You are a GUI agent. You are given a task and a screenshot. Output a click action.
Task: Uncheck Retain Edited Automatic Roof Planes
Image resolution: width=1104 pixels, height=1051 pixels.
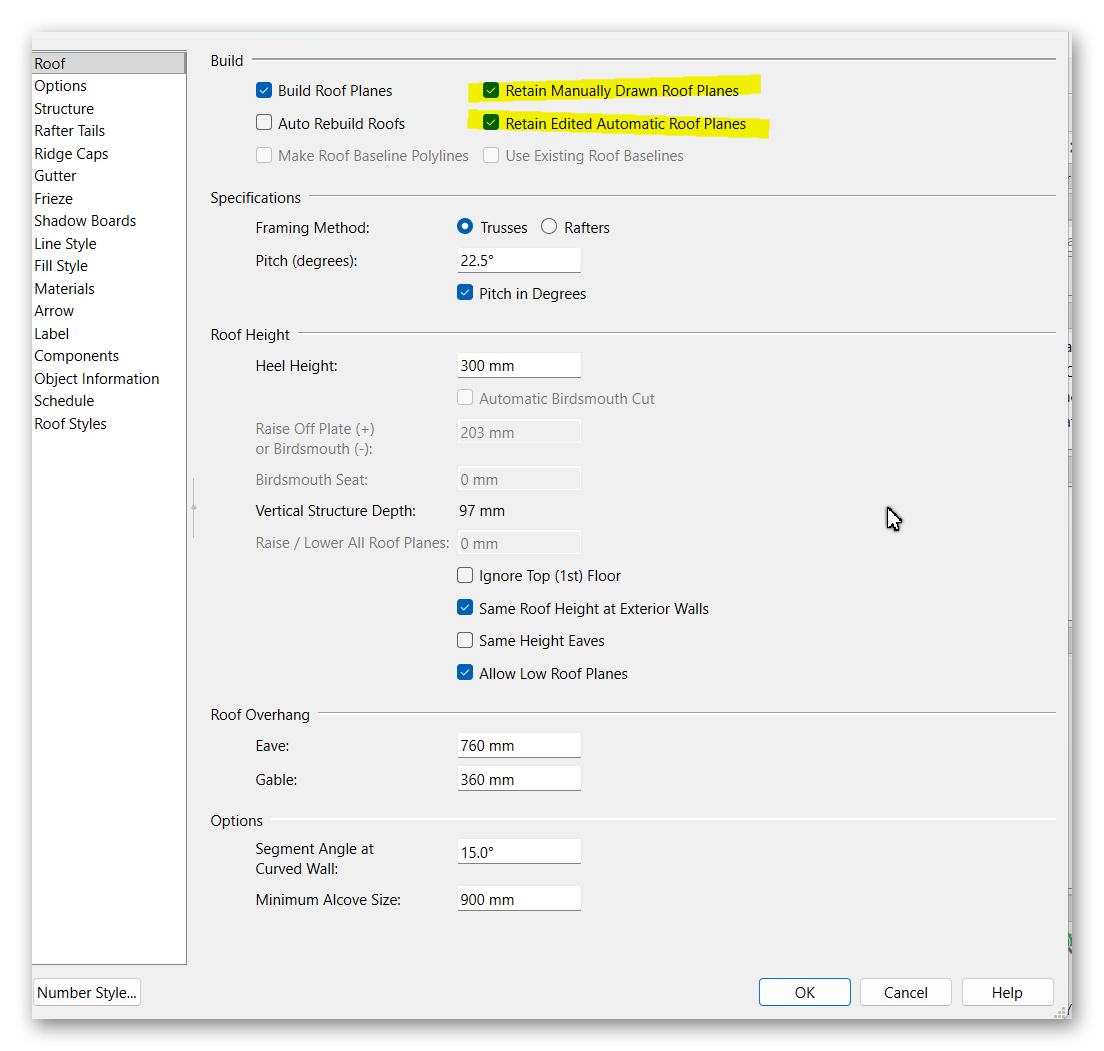coord(491,124)
